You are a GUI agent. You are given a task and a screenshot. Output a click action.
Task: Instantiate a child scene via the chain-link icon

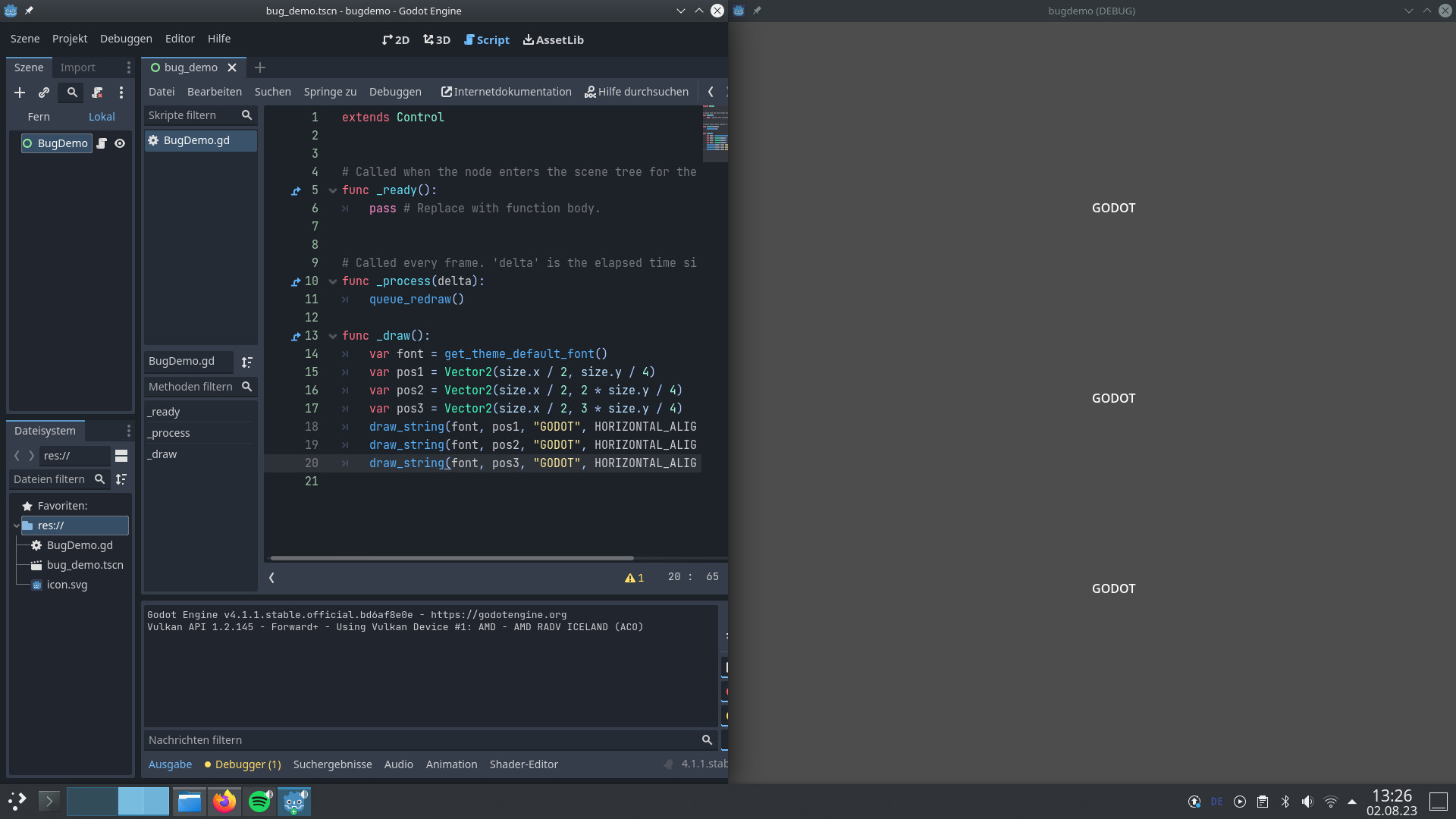(44, 93)
